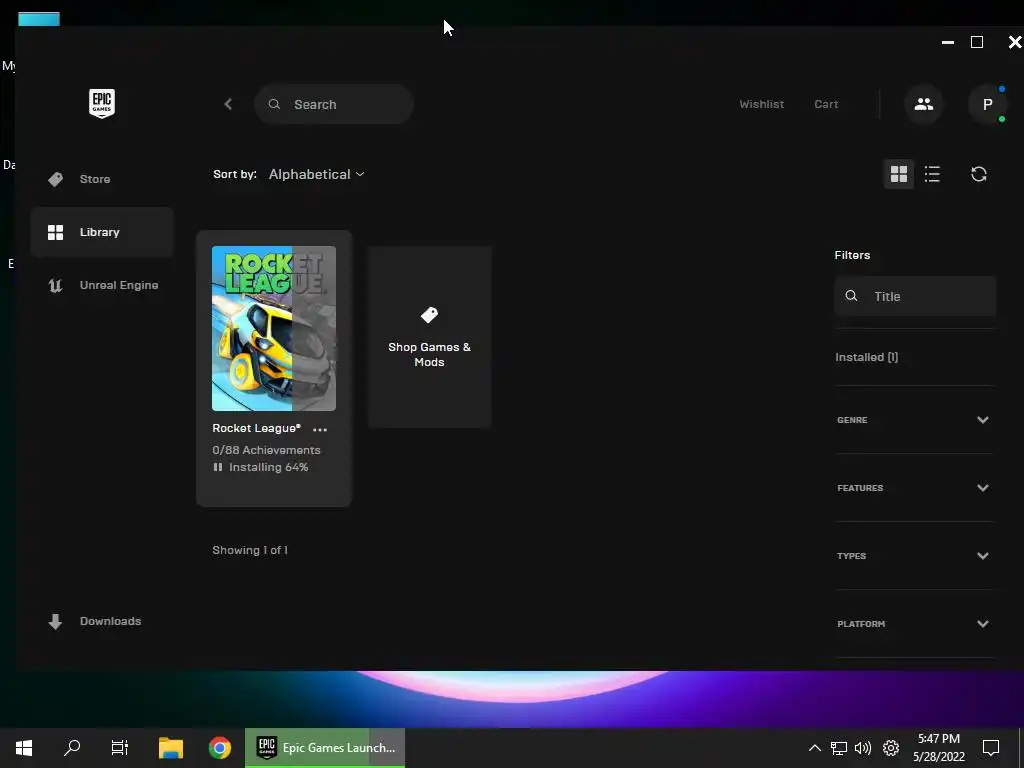Open the P profile avatar menu
The height and width of the screenshot is (768, 1024).
tap(987, 104)
